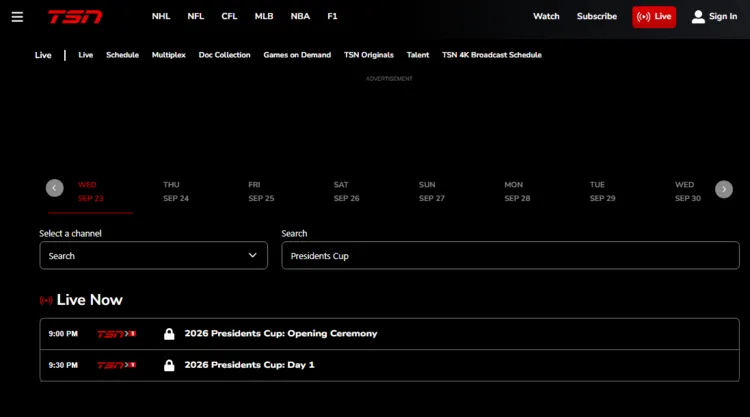Screen dimensions: 750x417
Task: Click TSN channel logo in 9:00 PM row
Action: click(x=116, y=334)
